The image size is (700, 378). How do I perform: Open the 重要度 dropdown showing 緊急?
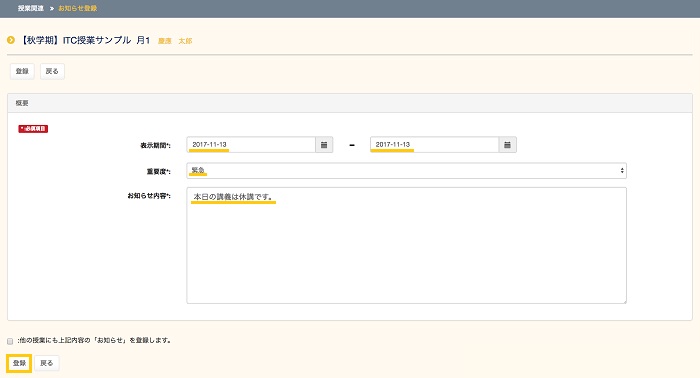(x=406, y=170)
